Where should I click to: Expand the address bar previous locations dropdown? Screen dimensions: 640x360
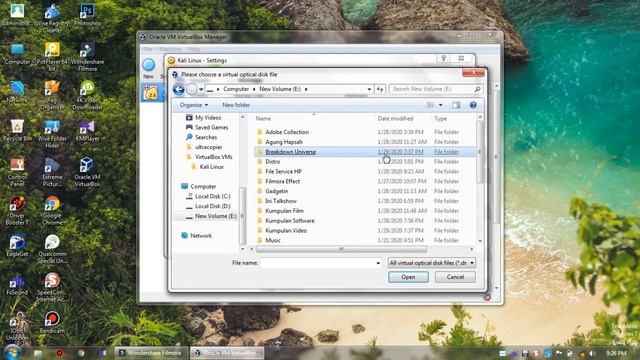point(369,89)
